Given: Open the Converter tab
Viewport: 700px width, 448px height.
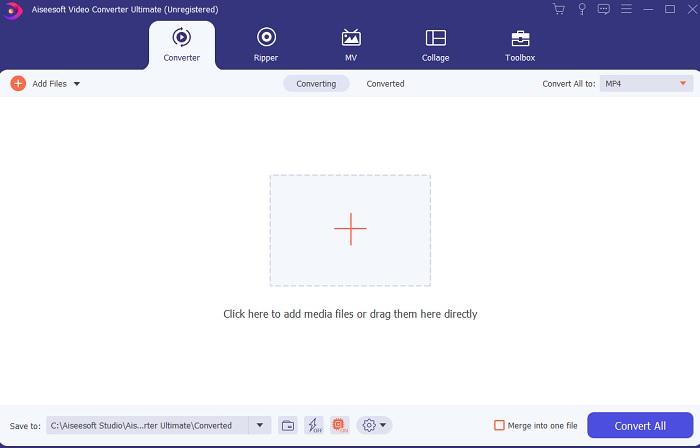Looking at the screenshot, I should click(x=182, y=45).
